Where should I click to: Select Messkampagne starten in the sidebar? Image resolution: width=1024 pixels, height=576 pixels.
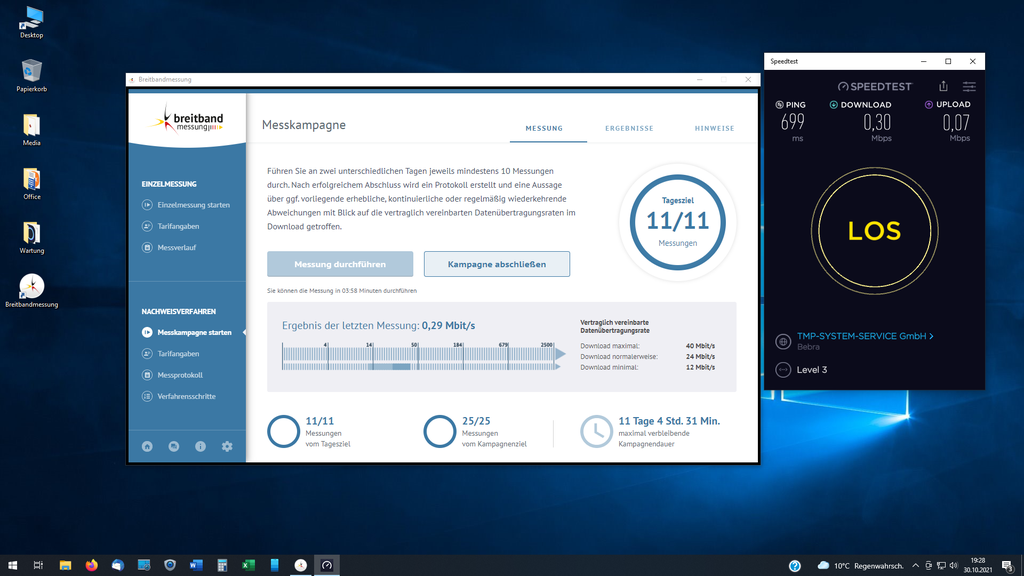(187, 332)
